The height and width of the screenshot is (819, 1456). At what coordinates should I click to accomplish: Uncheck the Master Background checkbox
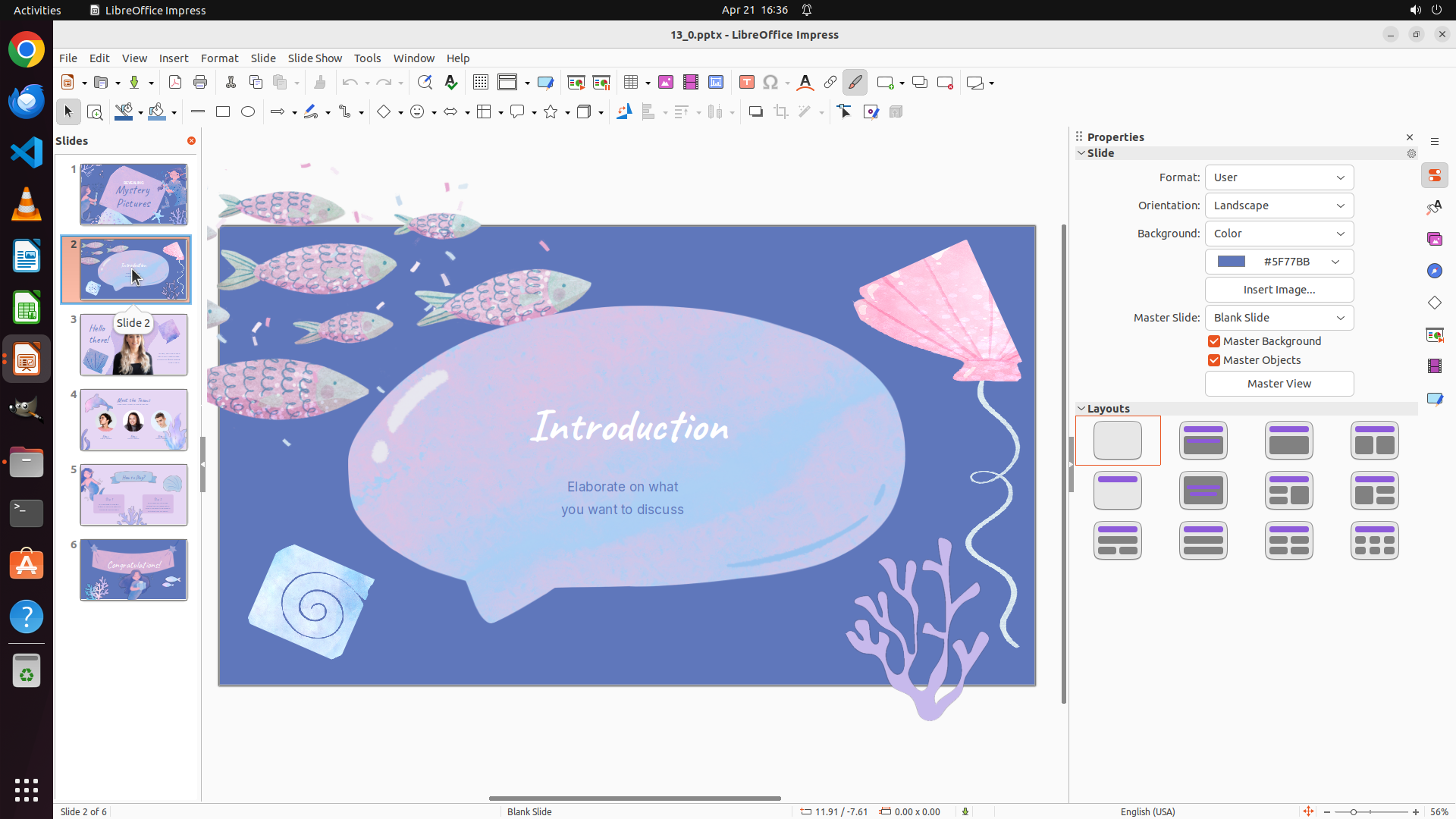[1214, 342]
